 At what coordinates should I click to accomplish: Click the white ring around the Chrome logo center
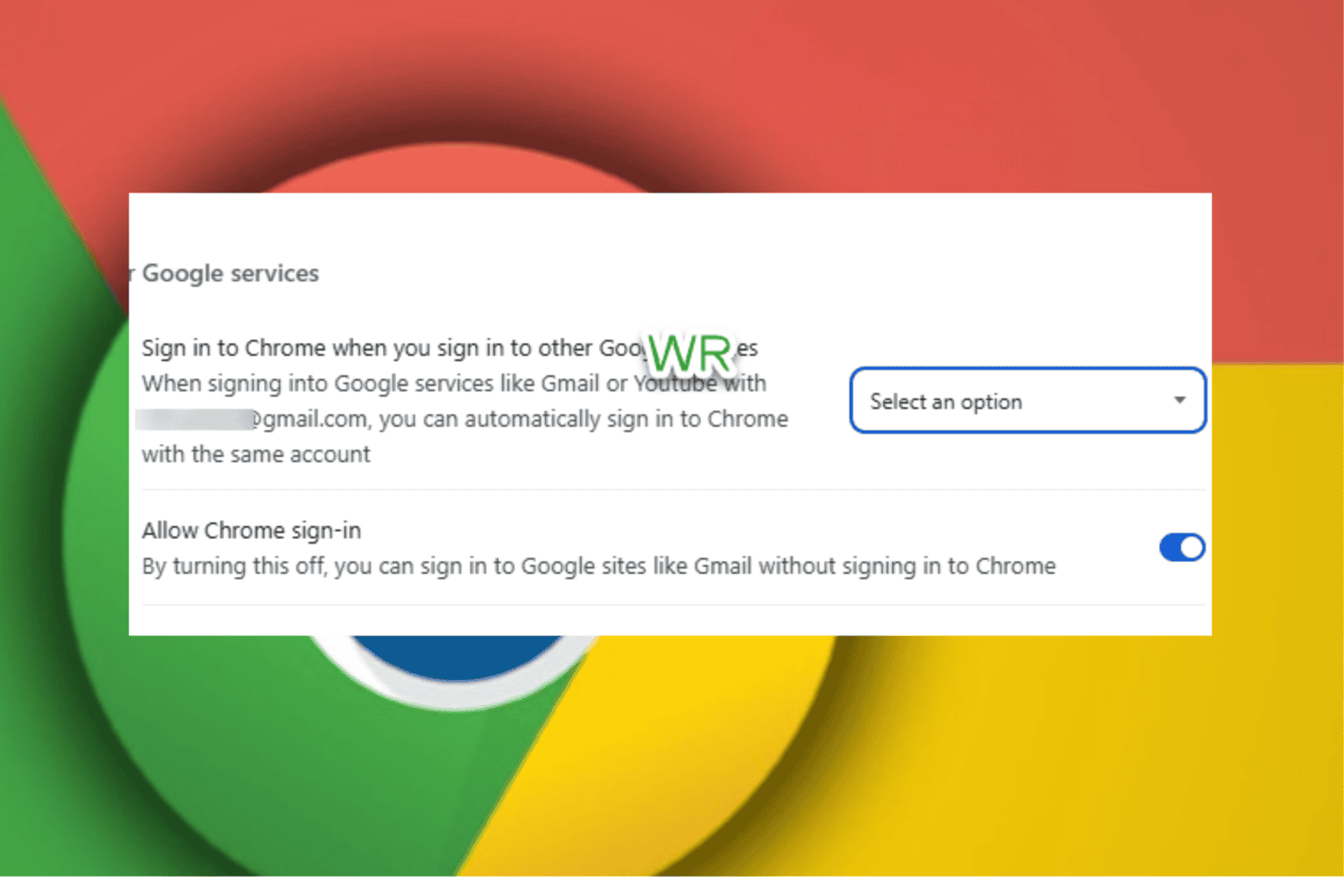pyautogui.click(x=456, y=696)
